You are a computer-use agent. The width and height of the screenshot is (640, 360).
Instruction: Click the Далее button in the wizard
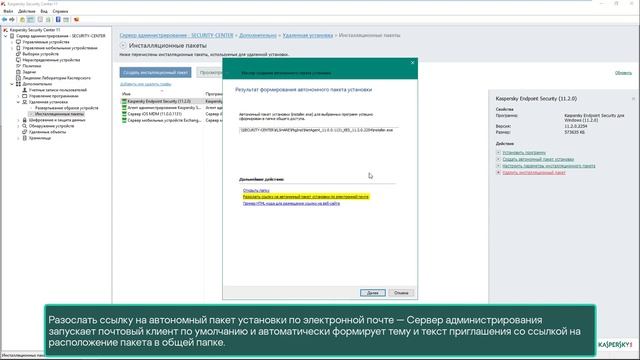pyautogui.click(x=373, y=293)
